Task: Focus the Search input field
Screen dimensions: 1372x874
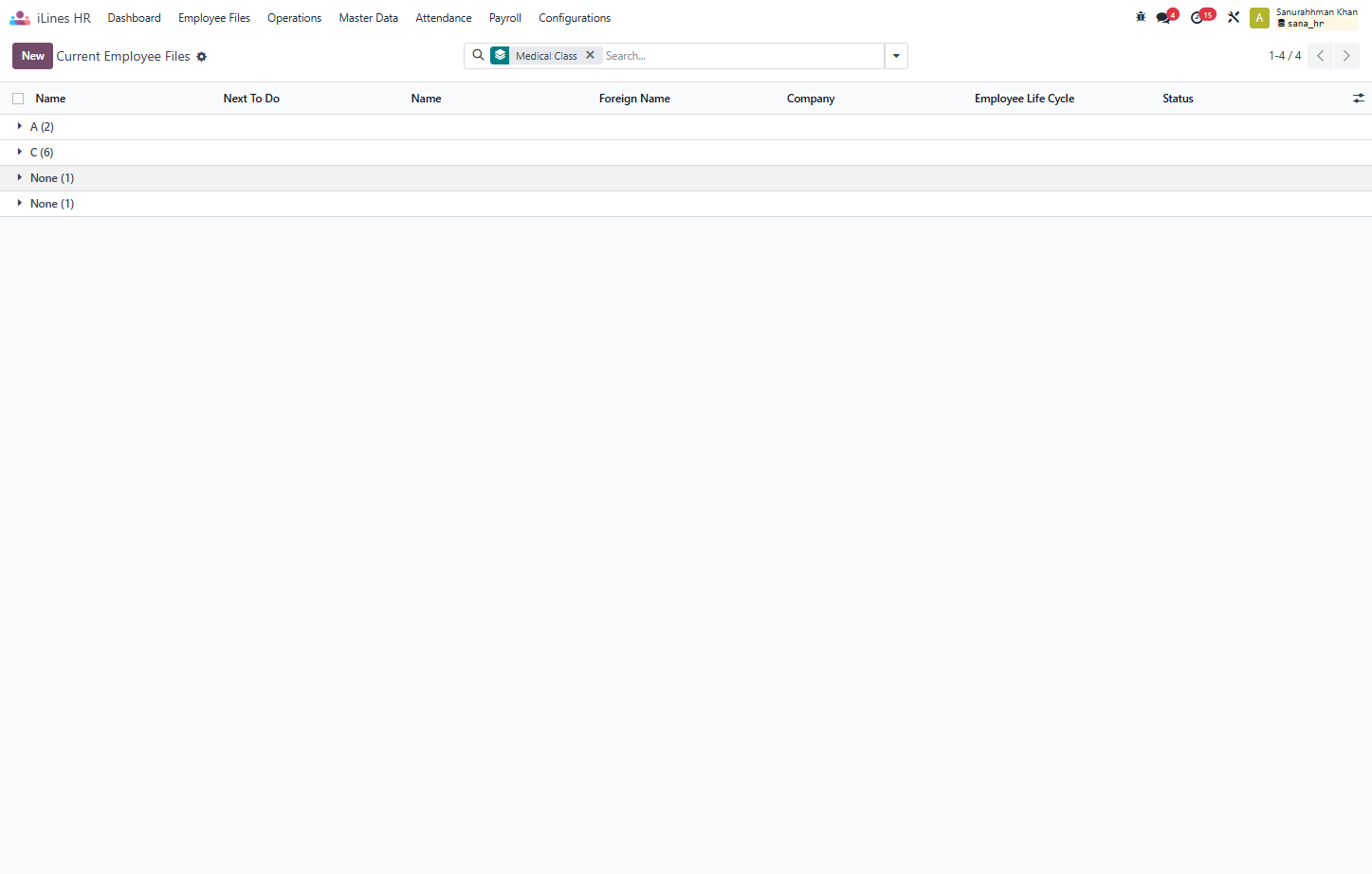Action: [742, 56]
